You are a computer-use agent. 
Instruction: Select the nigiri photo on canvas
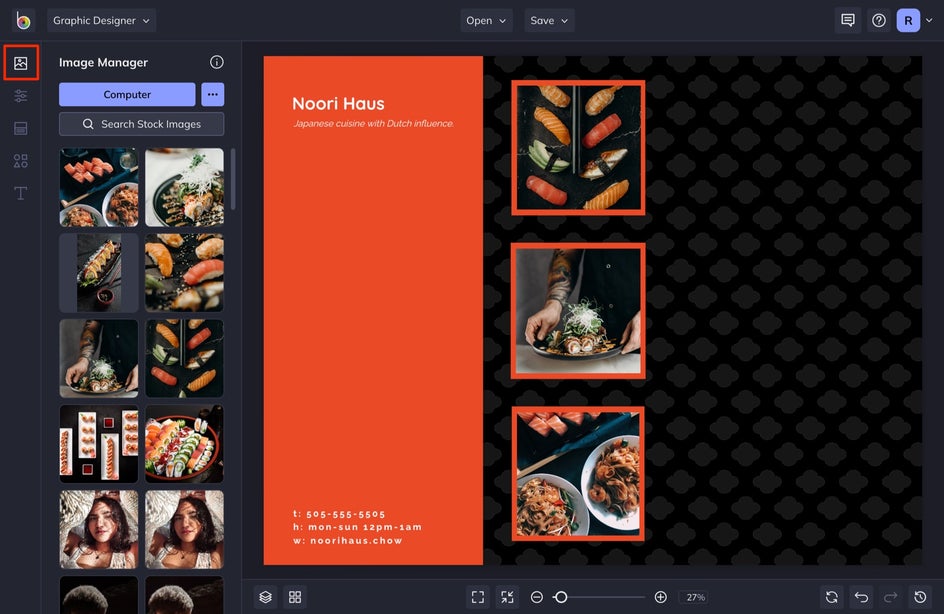578,147
